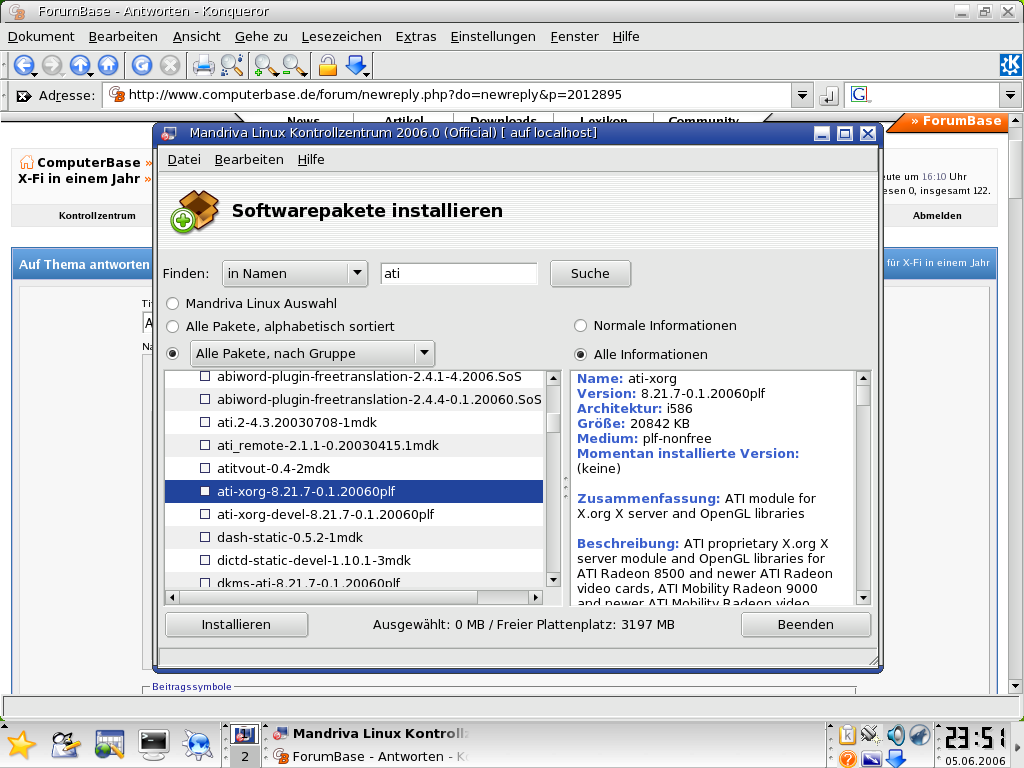Open the Datei menu in Kontrollzentrum
1024x768 pixels.
[184, 159]
